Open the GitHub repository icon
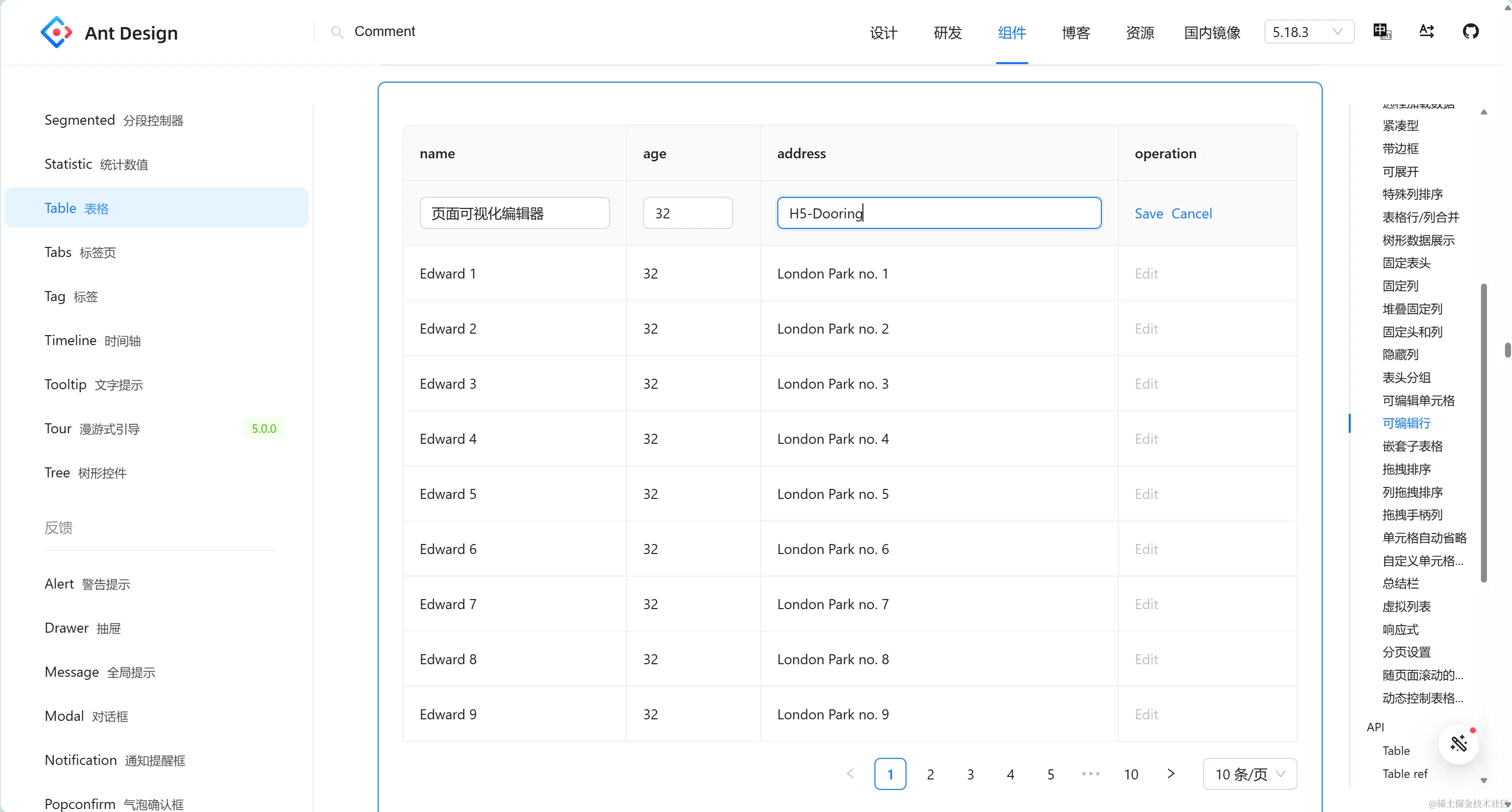 [1470, 32]
